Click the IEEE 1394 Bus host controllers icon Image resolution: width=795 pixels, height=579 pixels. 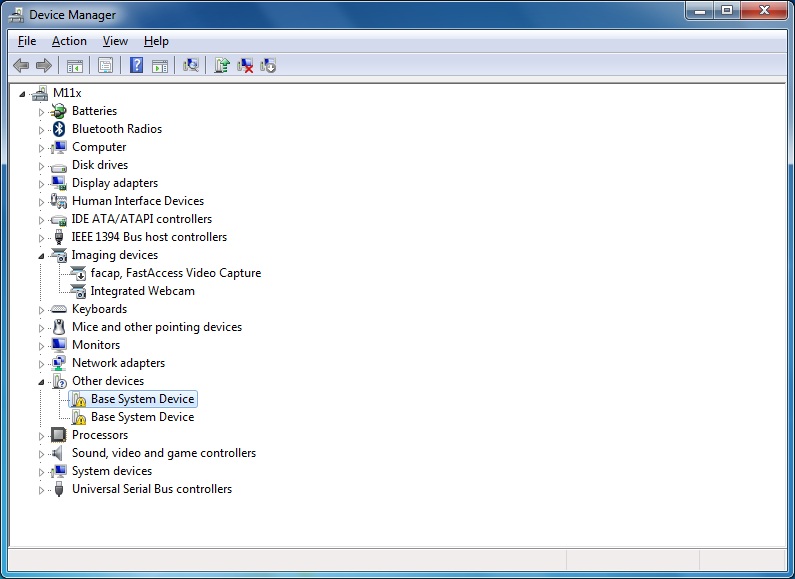[59, 237]
